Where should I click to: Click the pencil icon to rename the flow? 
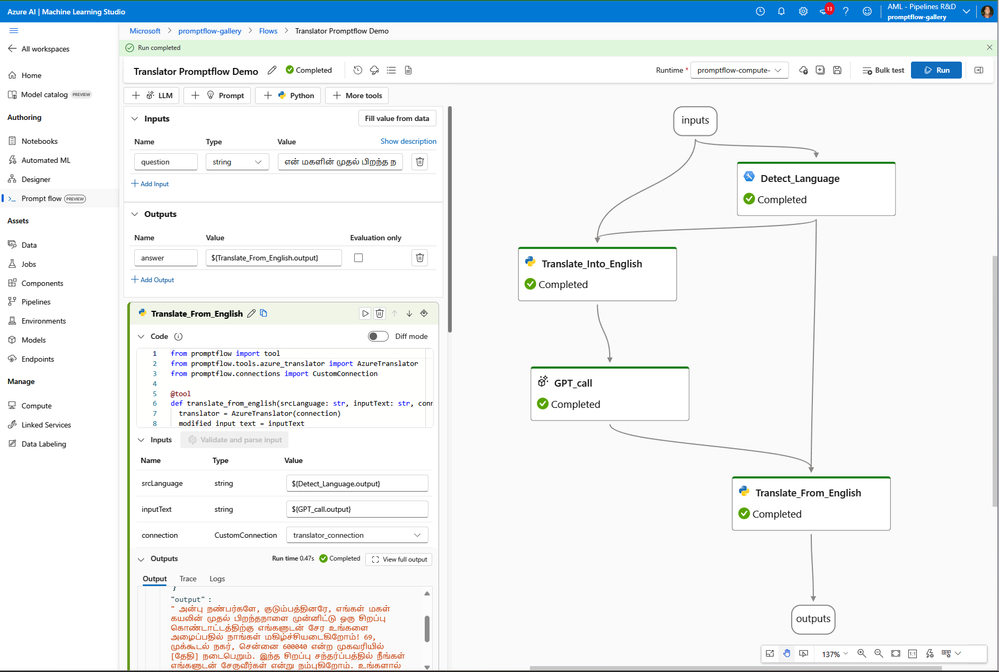pyautogui.click(x=272, y=70)
